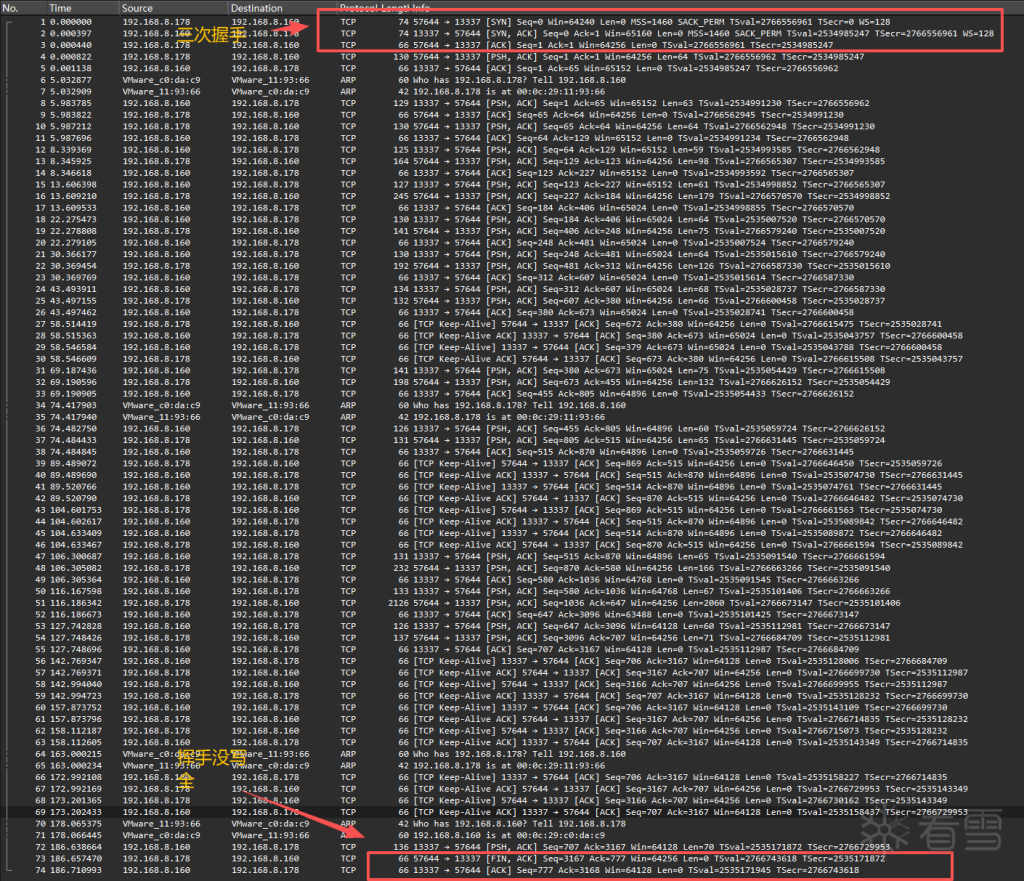Select Keep-Alive packet 60 at 157.873752
1024x881 pixels.
click(x=512, y=707)
